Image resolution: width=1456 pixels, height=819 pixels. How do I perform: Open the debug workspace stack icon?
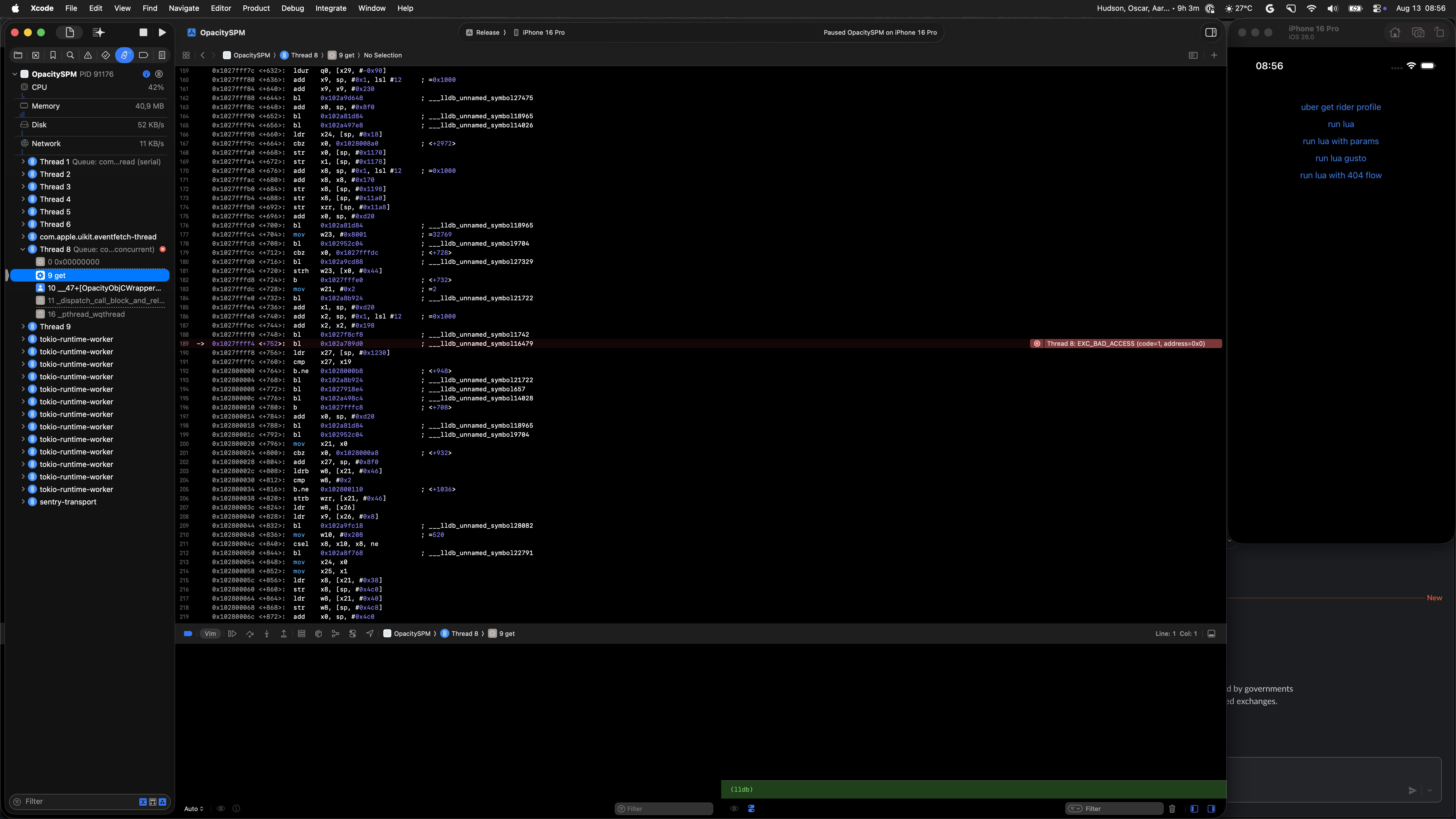point(301,634)
